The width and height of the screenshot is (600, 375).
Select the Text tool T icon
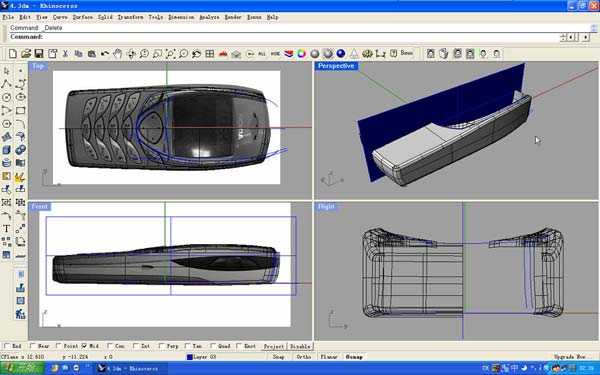[7, 229]
